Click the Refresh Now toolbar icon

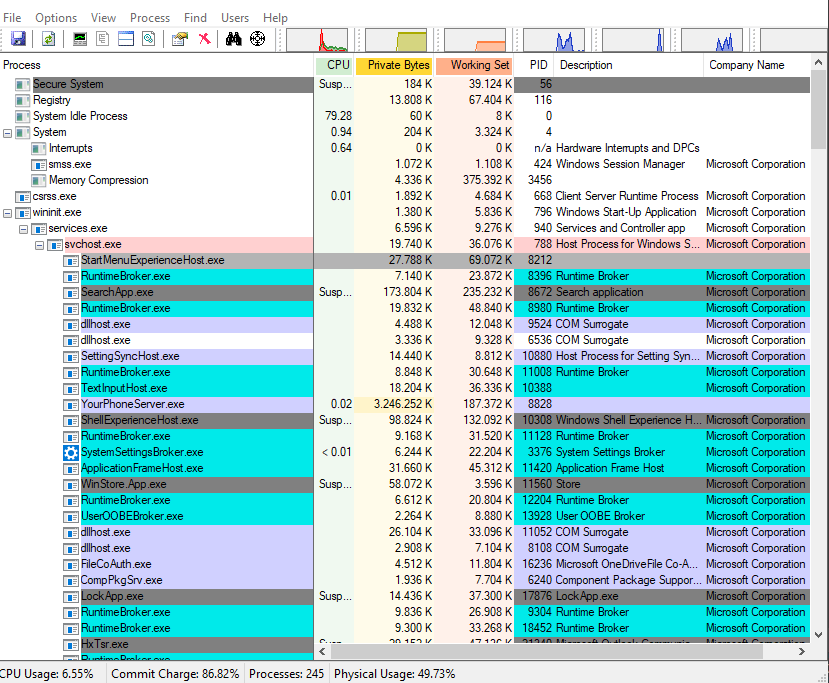coord(49,39)
